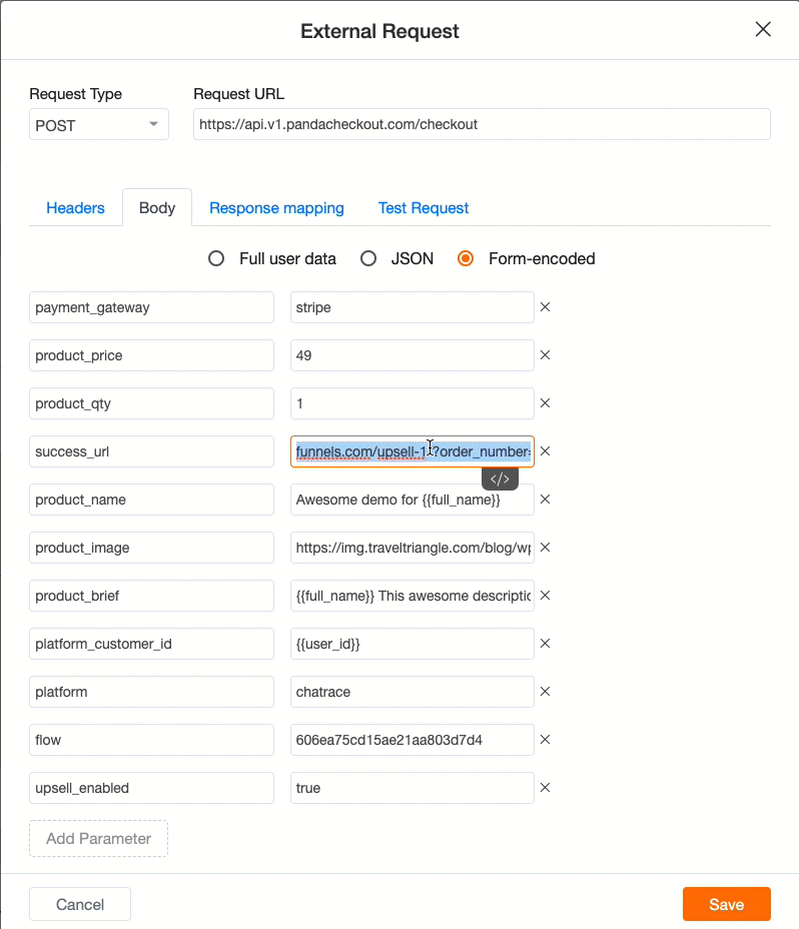
Task: Click into the Request URL field
Action: click(x=482, y=124)
